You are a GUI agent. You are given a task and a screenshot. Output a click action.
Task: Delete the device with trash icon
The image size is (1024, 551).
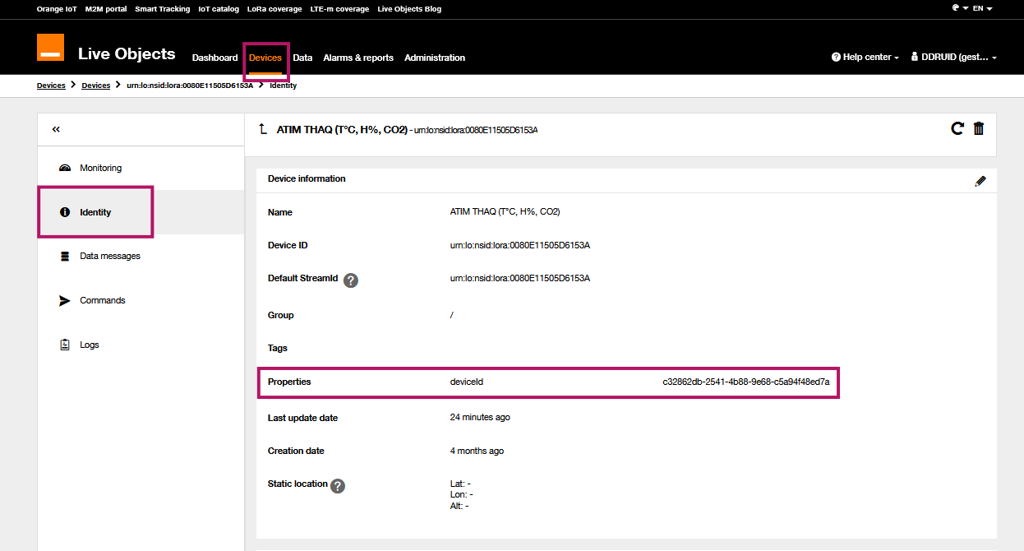pos(978,129)
